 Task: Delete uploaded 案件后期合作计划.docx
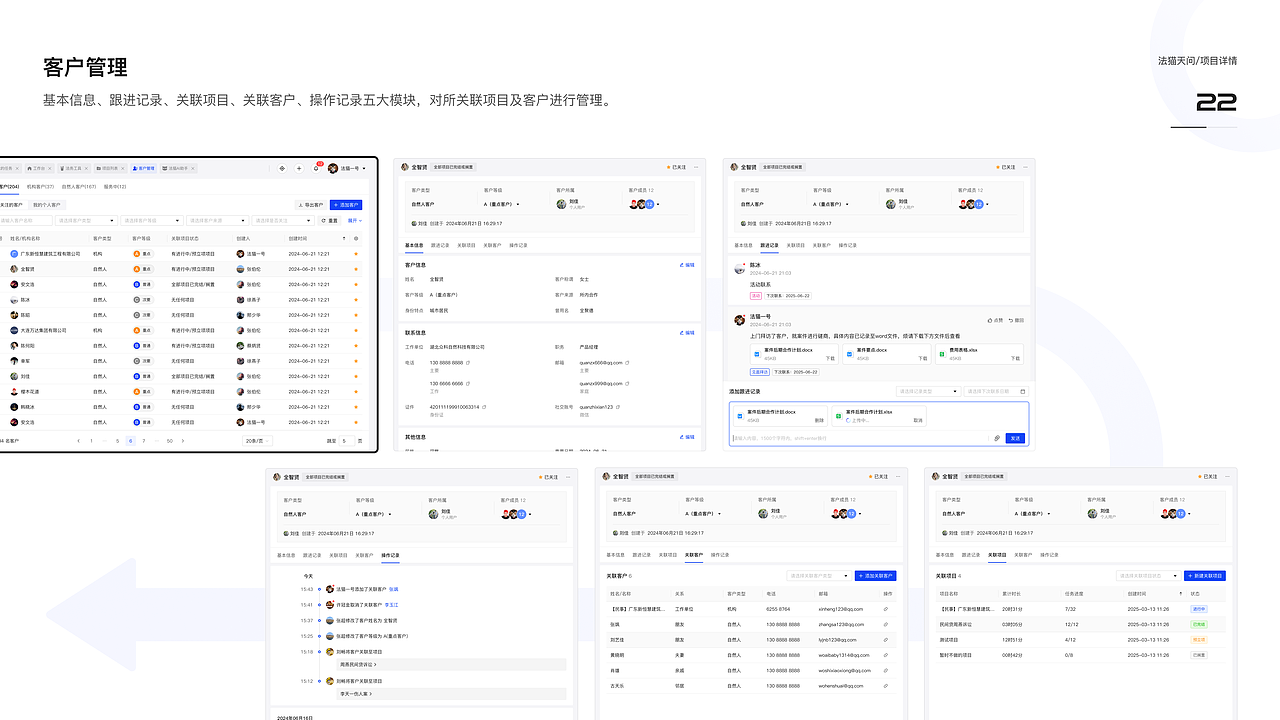pyautogui.click(x=819, y=421)
